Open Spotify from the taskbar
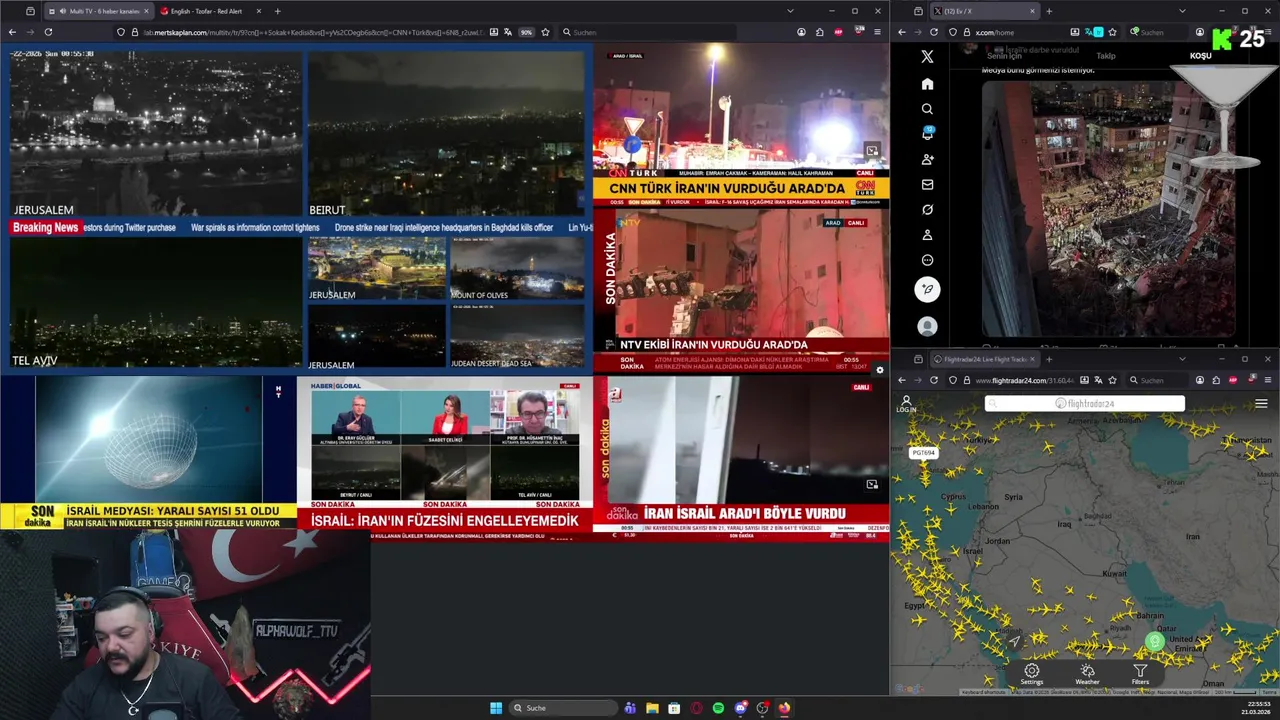Viewport: 1280px width, 720px height. click(718, 708)
